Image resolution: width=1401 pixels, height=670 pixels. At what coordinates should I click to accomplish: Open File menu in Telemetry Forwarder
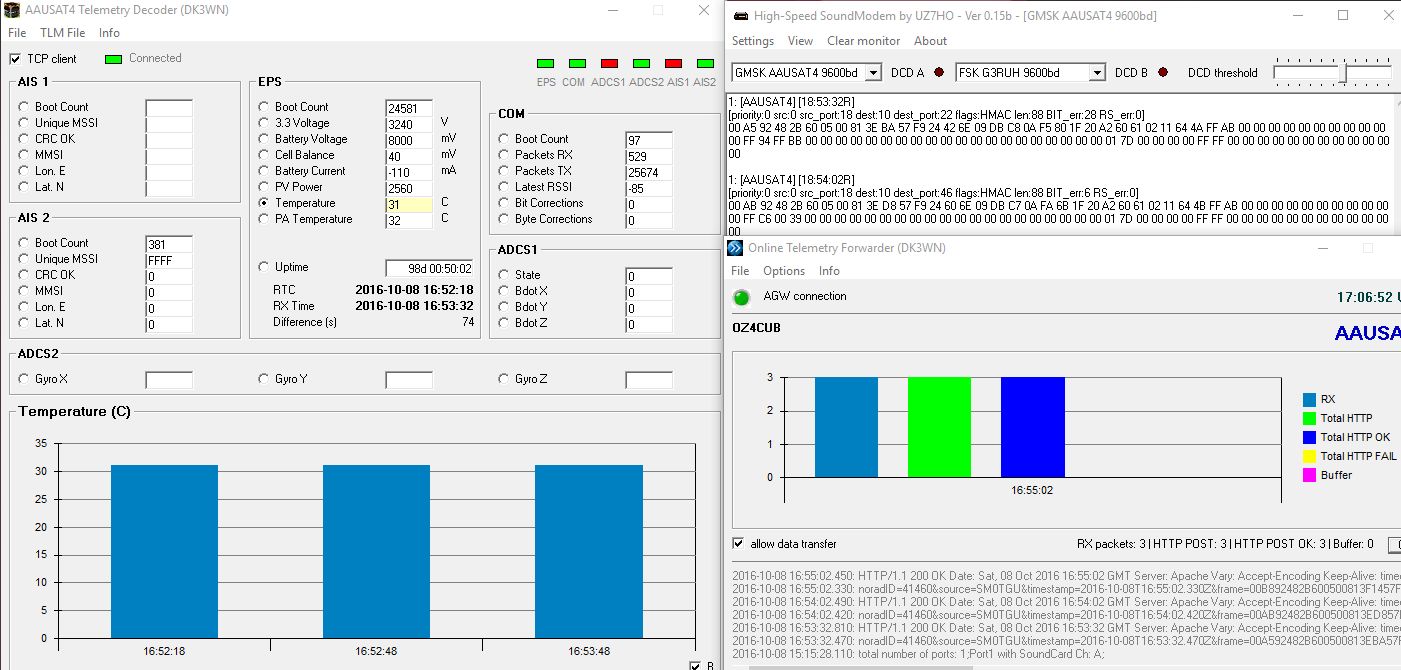(740, 271)
